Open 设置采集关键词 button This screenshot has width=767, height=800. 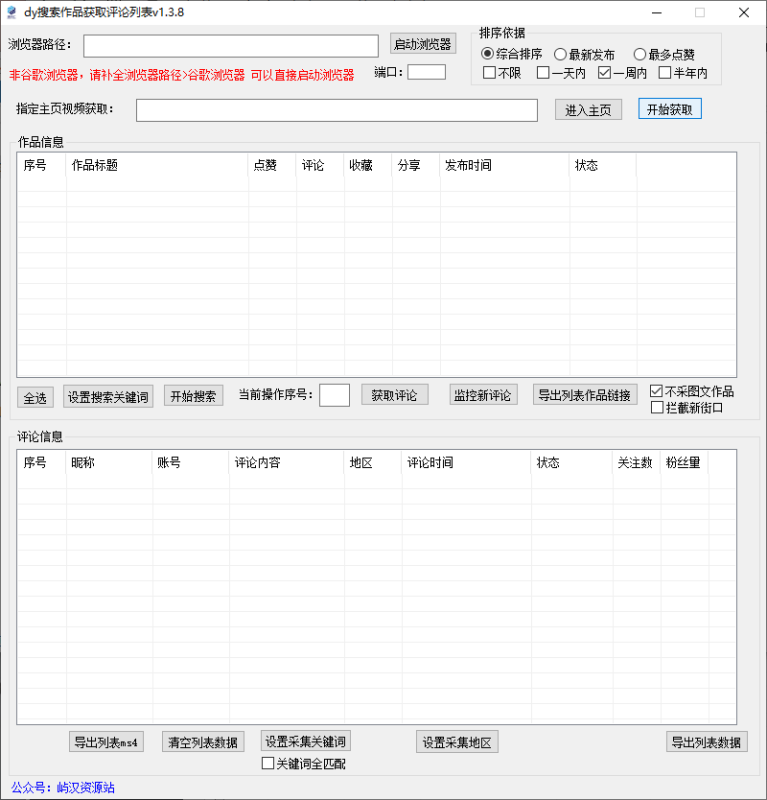pyautogui.click(x=306, y=741)
